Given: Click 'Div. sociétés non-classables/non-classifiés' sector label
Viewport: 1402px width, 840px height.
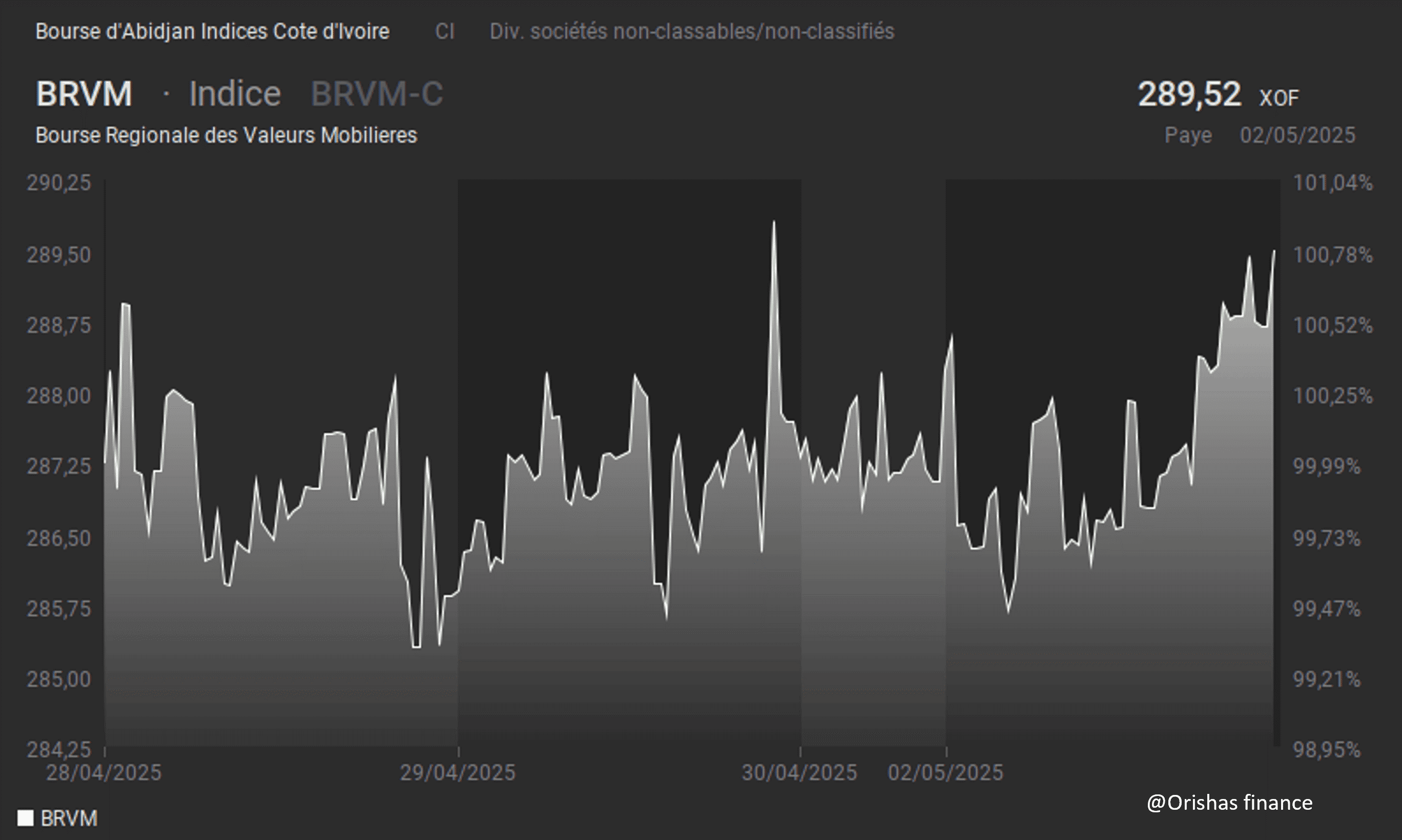Looking at the screenshot, I should coord(692,31).
